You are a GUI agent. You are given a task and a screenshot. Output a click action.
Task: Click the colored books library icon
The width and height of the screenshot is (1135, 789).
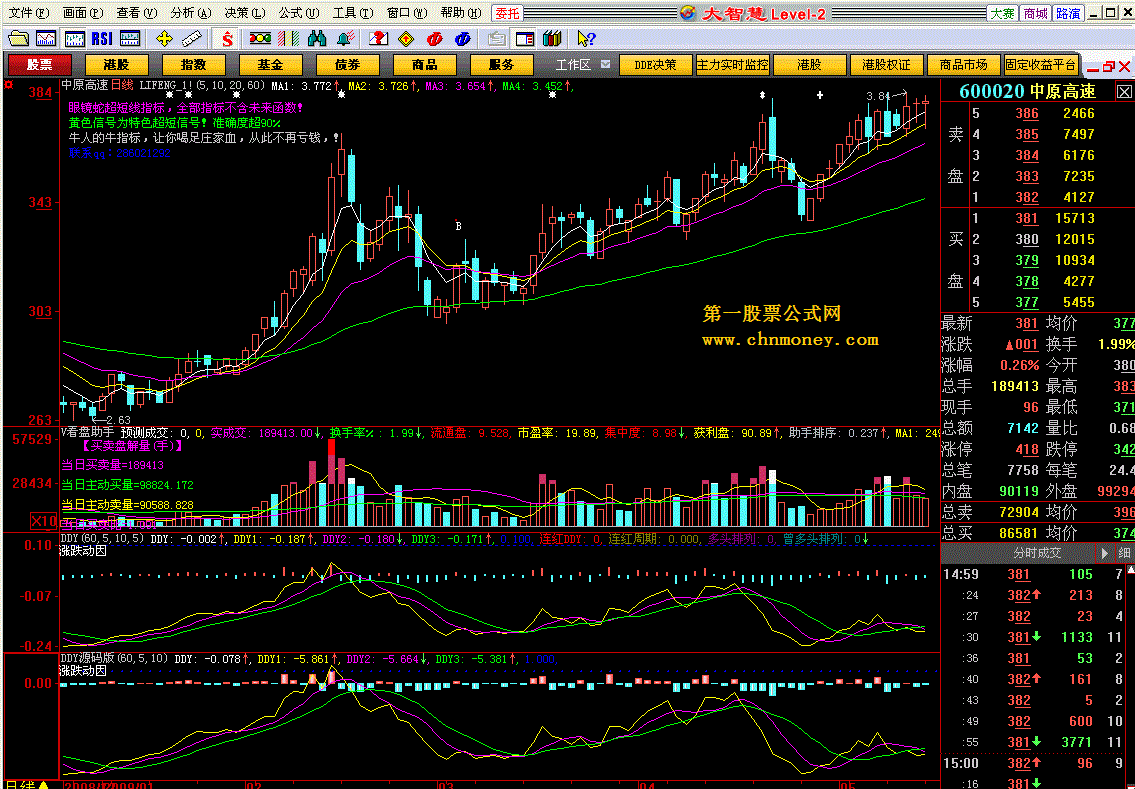tap(552, 38)
